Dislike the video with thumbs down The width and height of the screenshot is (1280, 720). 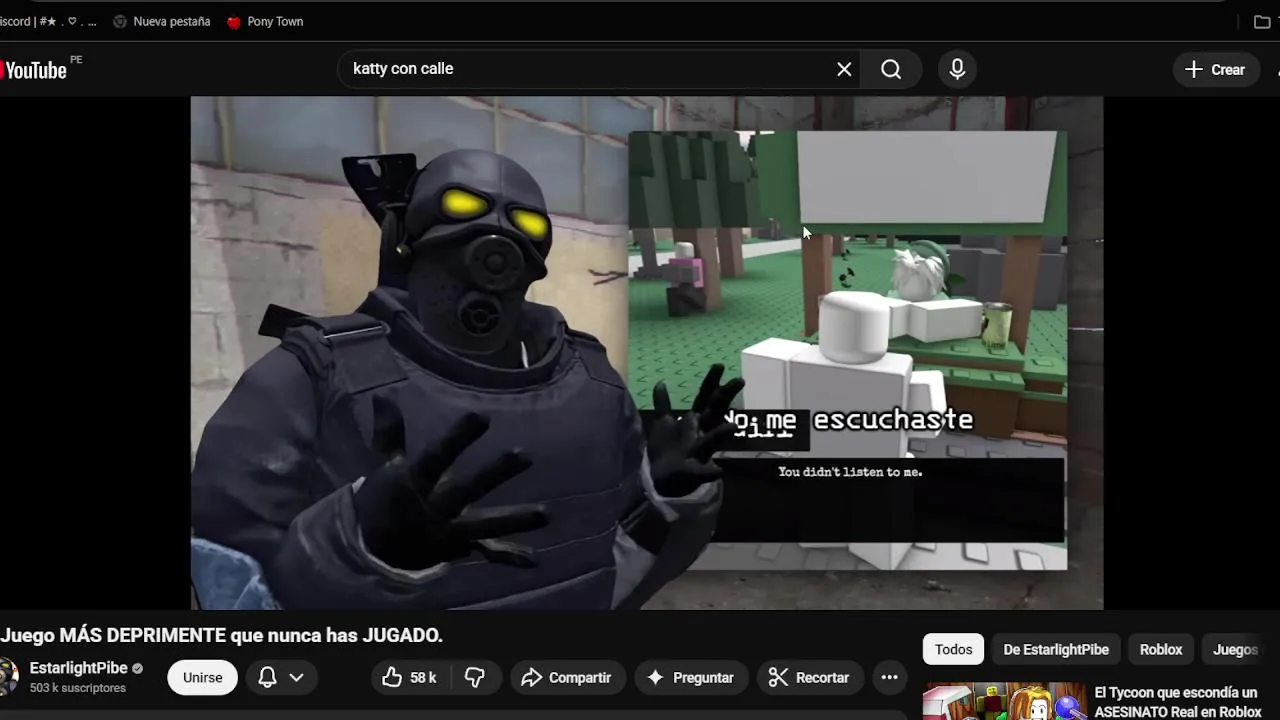(x=475, y=677)
